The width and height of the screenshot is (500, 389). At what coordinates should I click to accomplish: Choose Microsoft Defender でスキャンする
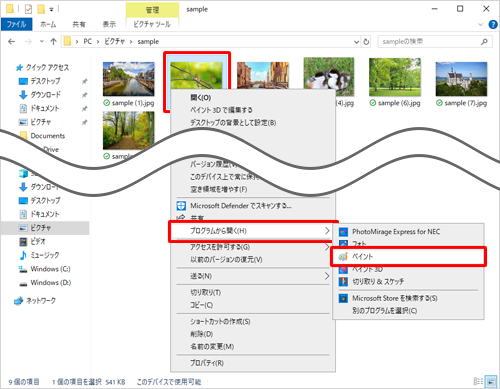tap(253, 206)
